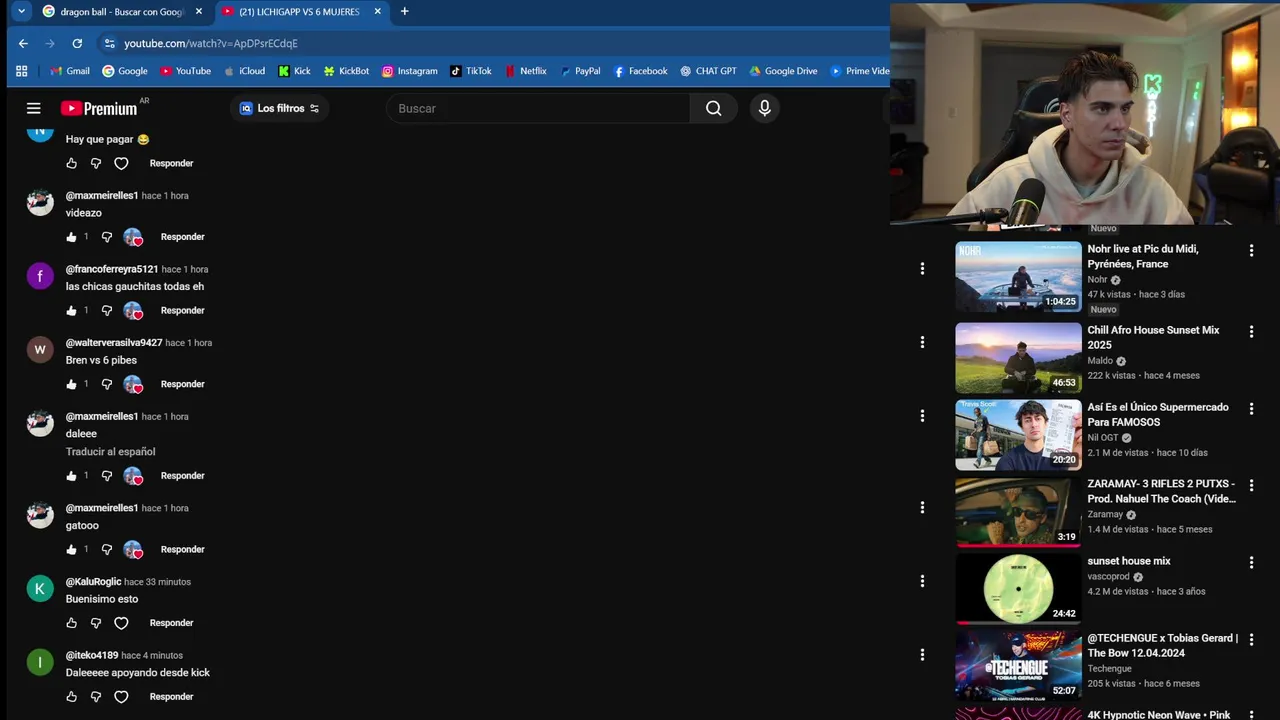1280x720 pixels.
Task: Open sunset house mix video thumbnail
Action: [1018, 589]
